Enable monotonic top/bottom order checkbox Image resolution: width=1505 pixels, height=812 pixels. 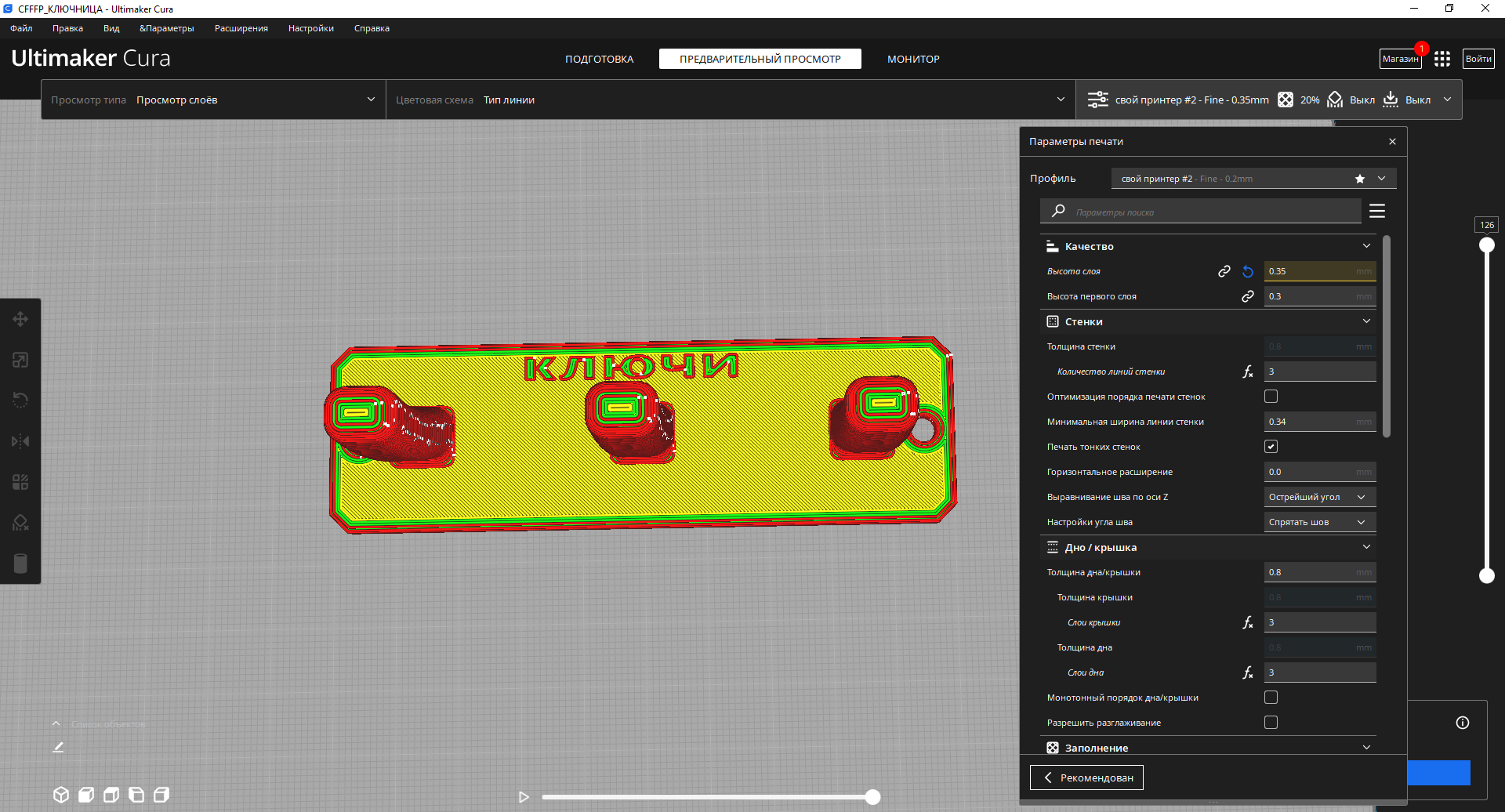pyautogui.click(x=1271, y=698)
